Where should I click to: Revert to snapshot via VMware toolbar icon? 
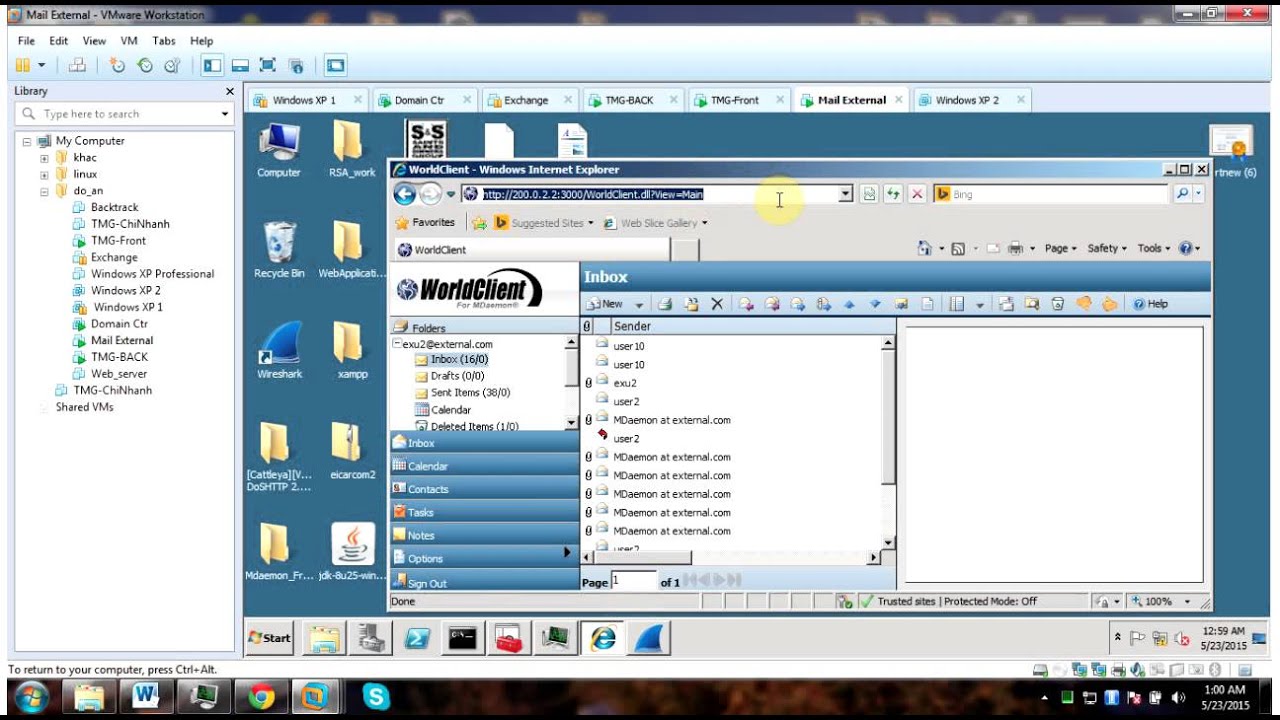(145, 66)
